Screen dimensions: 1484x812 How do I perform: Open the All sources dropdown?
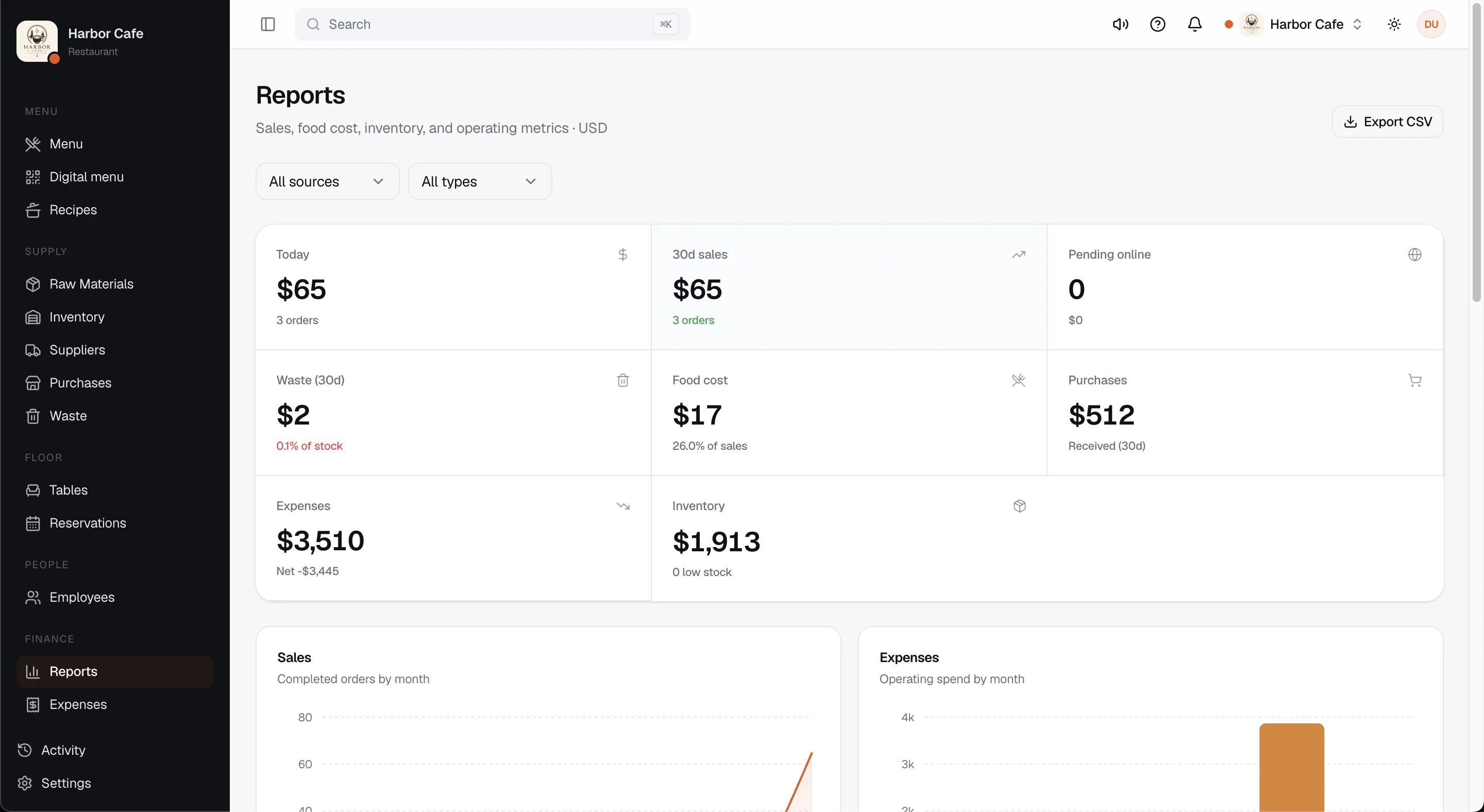click(x=327, y=181)
